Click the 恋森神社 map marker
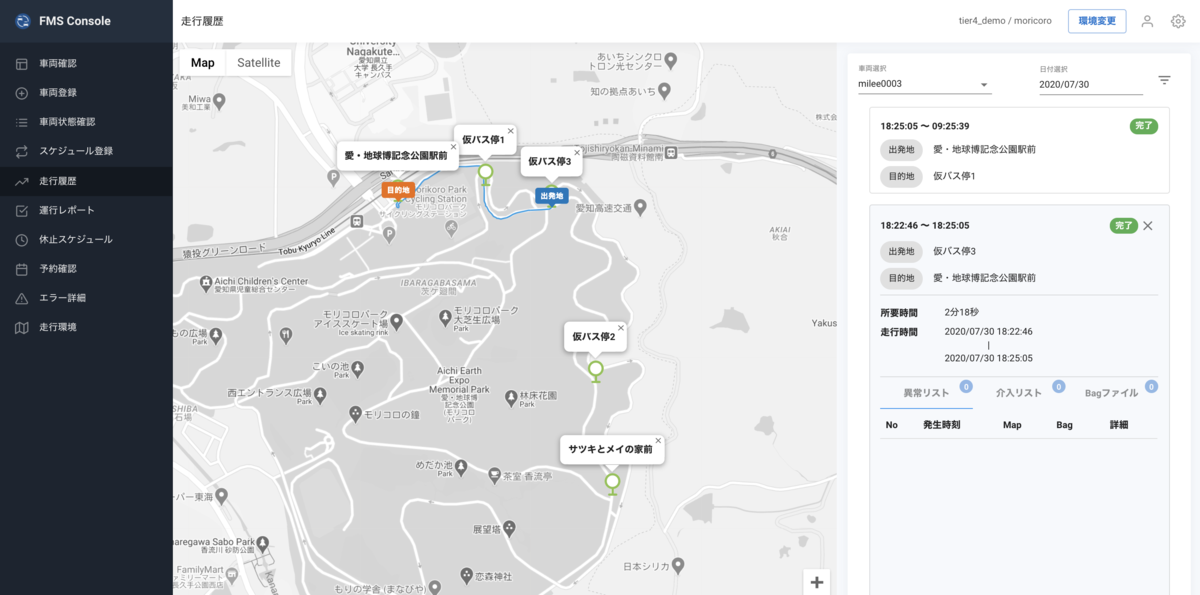This screenshot has height=595, width=1200. (x=466, y=576)
